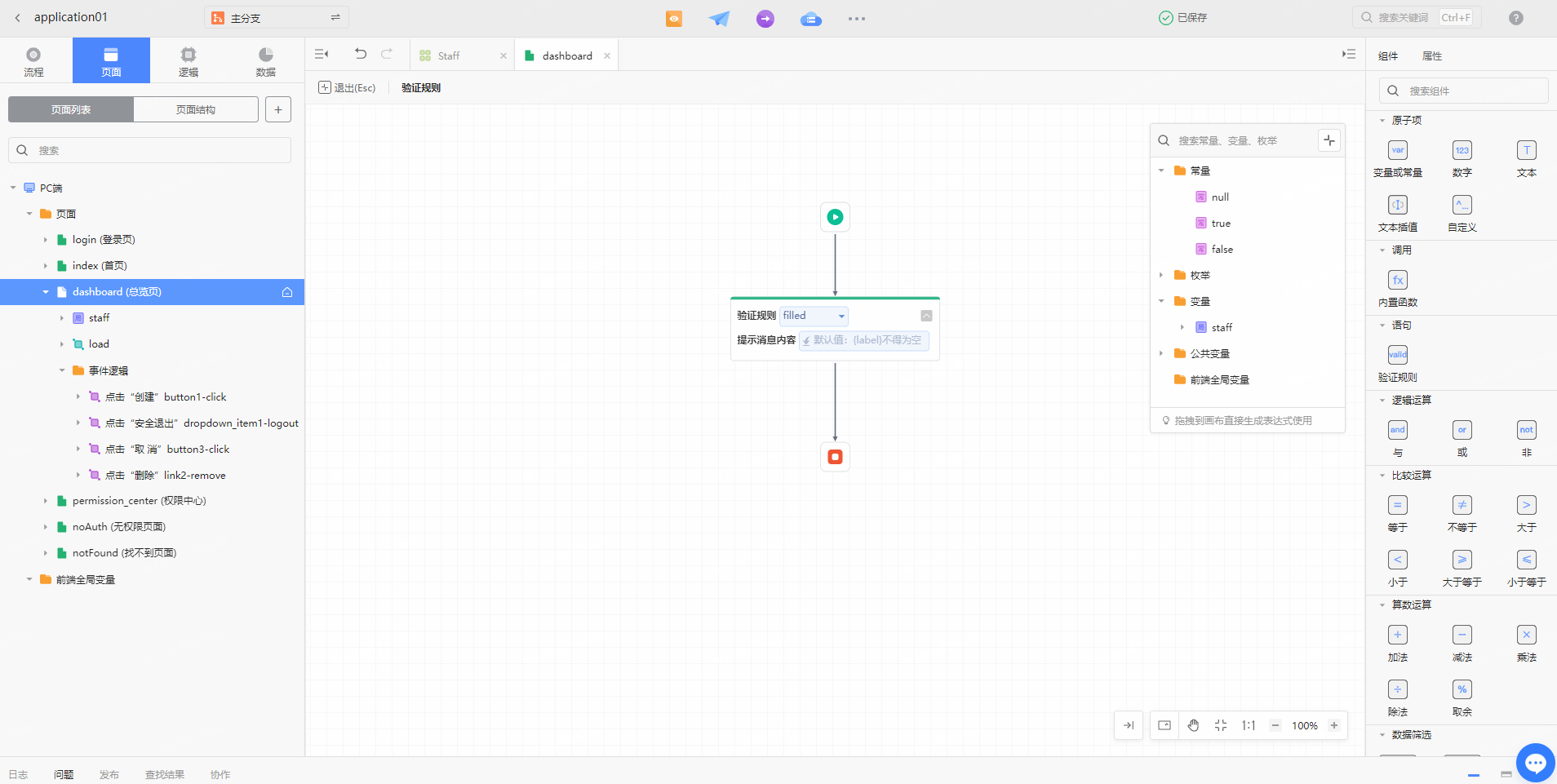The height and width of the screenshot is (784, 1557).
Task: Click the paper plane publish icon
Action: (719, 18)
